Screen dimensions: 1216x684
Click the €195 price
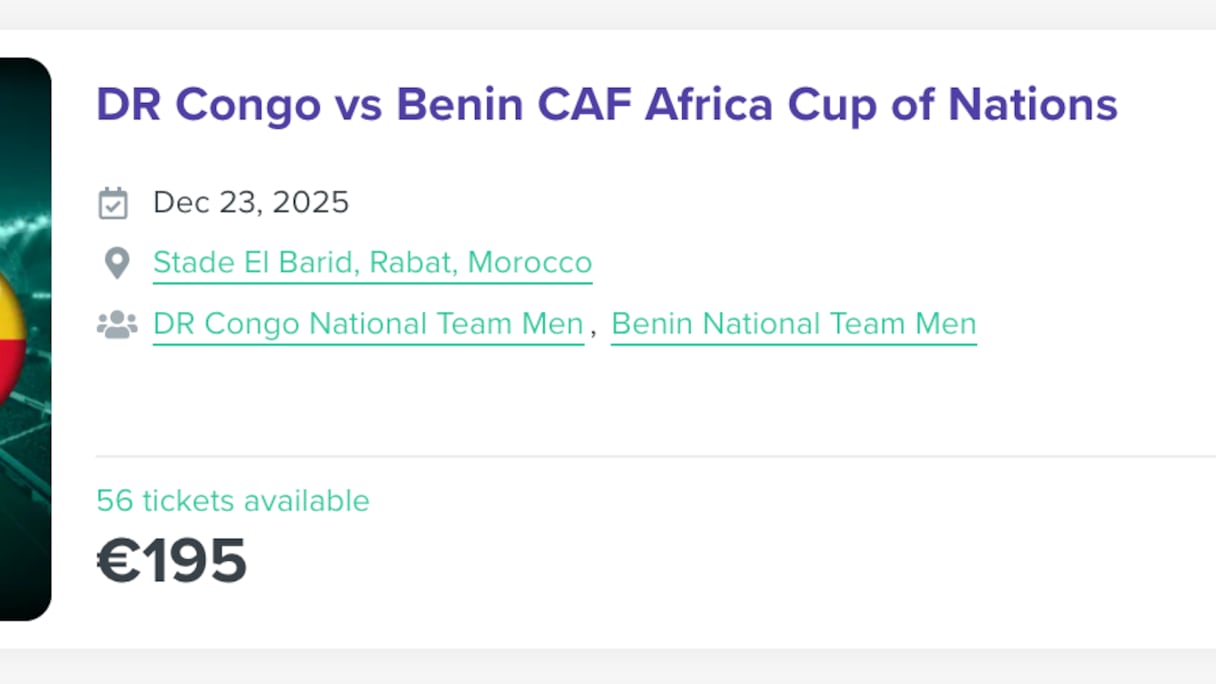click(x=172, y=560)
